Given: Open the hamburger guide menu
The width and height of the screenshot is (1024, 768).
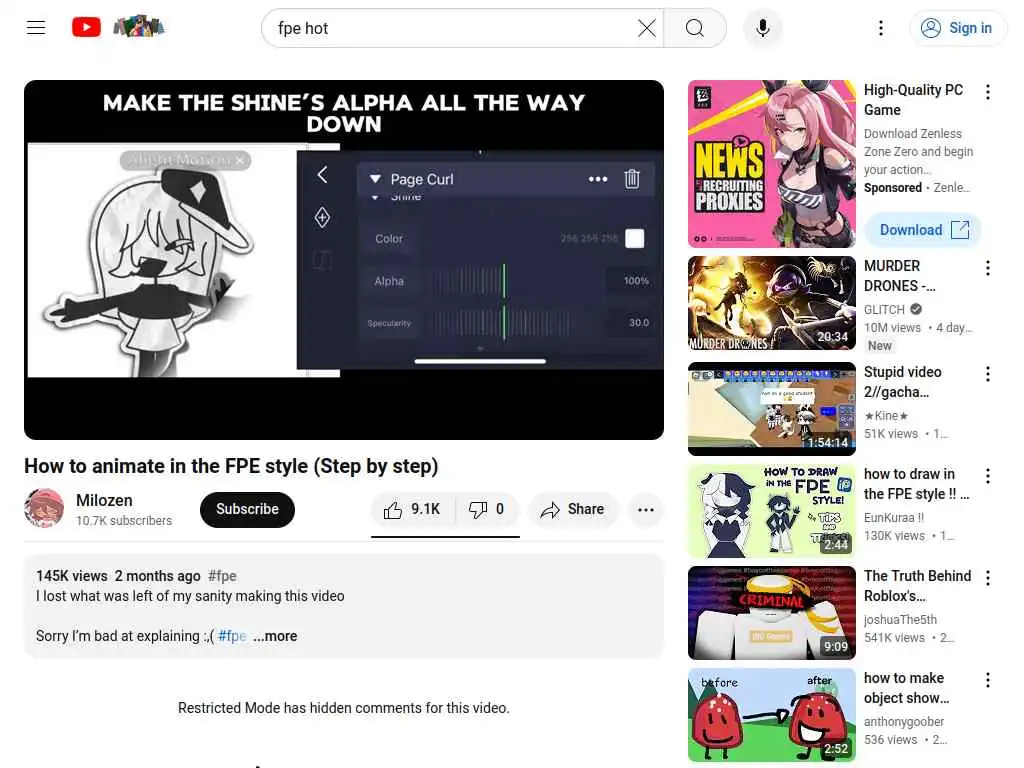Looking at the screenshot, I should click(36, 27).
